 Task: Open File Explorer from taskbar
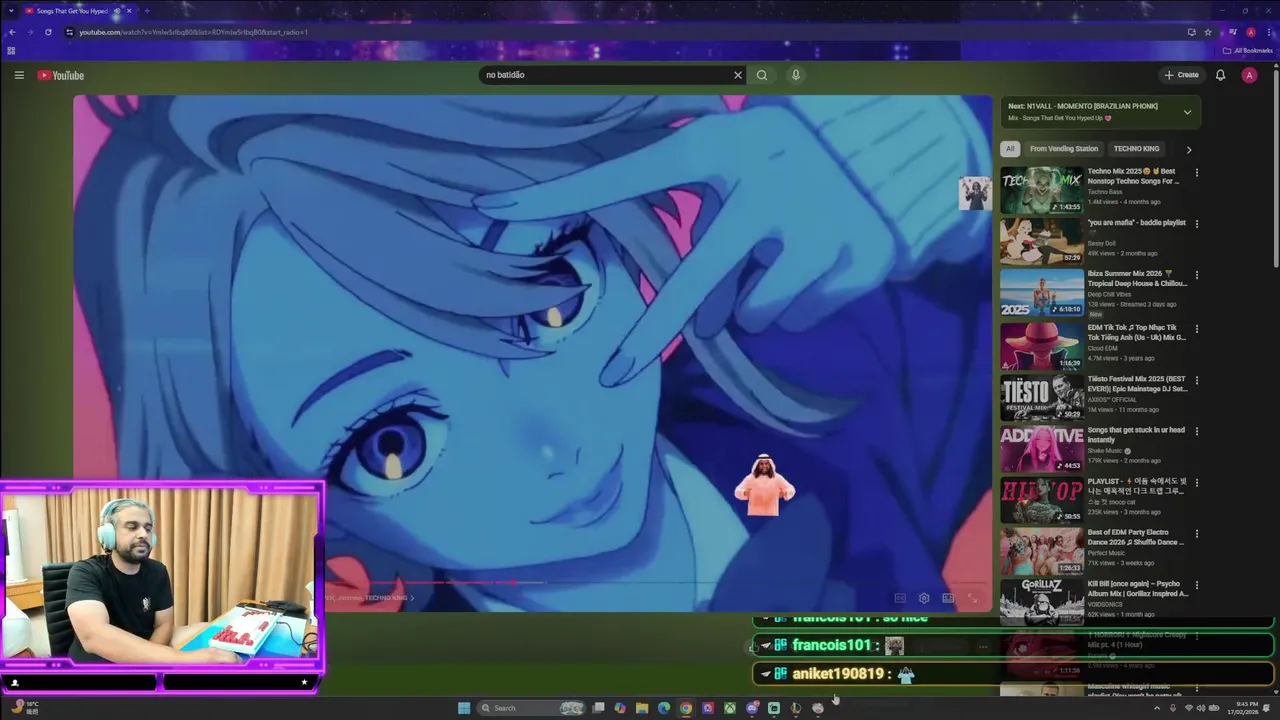pyautogui.click(x=642, y=708)
